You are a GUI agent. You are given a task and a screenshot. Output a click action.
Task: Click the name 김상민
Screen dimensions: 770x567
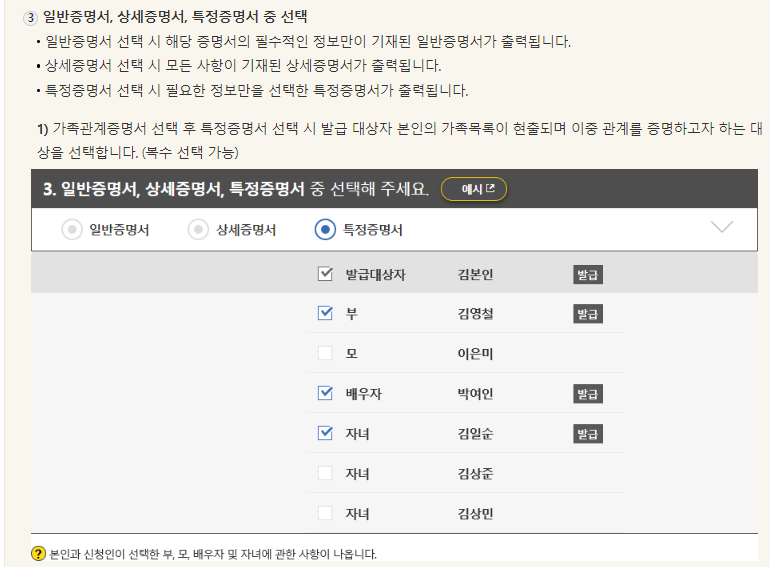tap(475, 514)
